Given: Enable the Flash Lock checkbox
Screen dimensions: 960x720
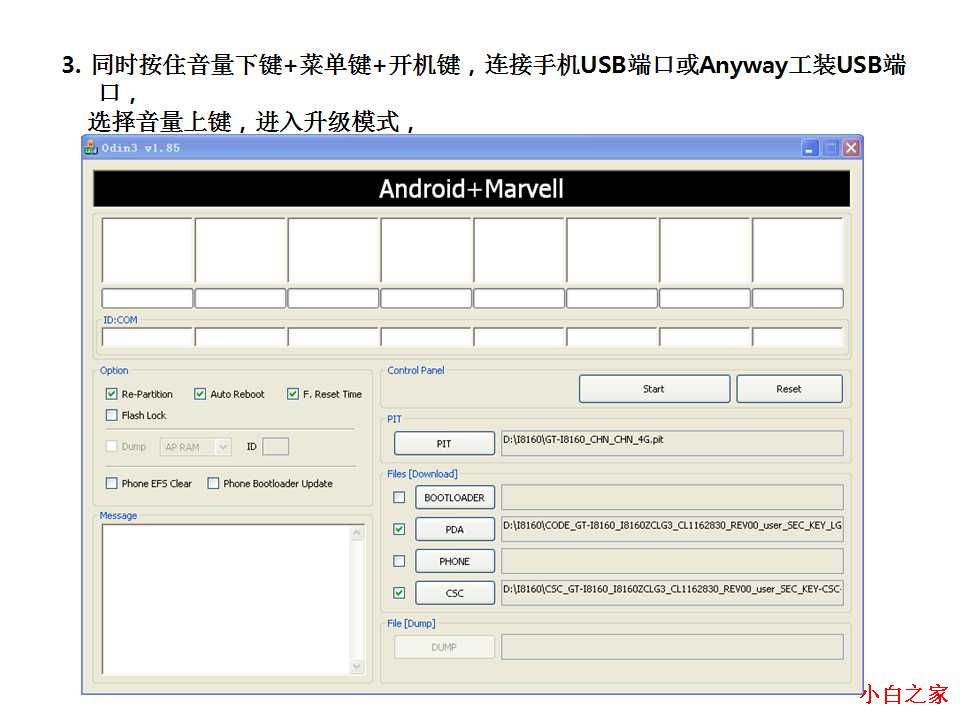Looking at the screenshot, I should click(111, 415).
